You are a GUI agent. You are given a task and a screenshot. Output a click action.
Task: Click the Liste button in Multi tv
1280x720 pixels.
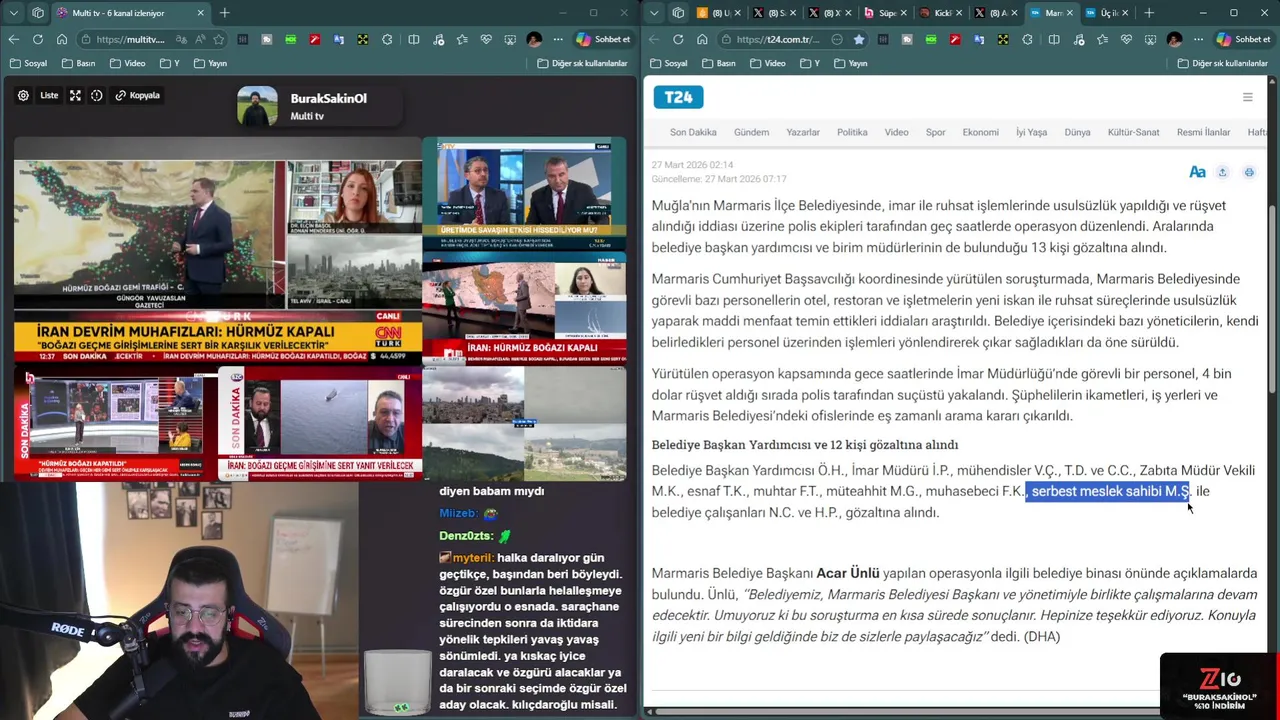pos(49,95)
